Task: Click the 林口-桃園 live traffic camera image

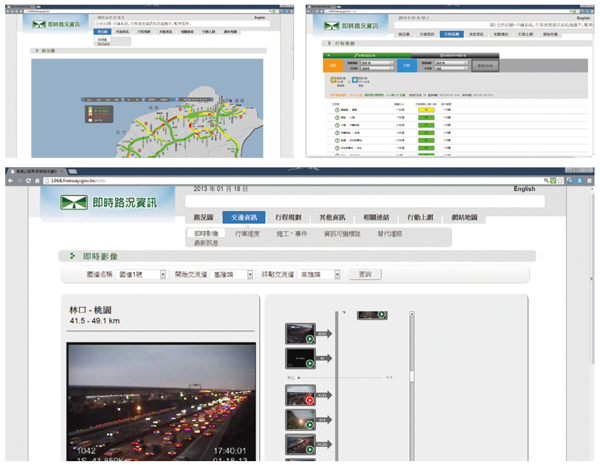Action: tap(159, 405)
